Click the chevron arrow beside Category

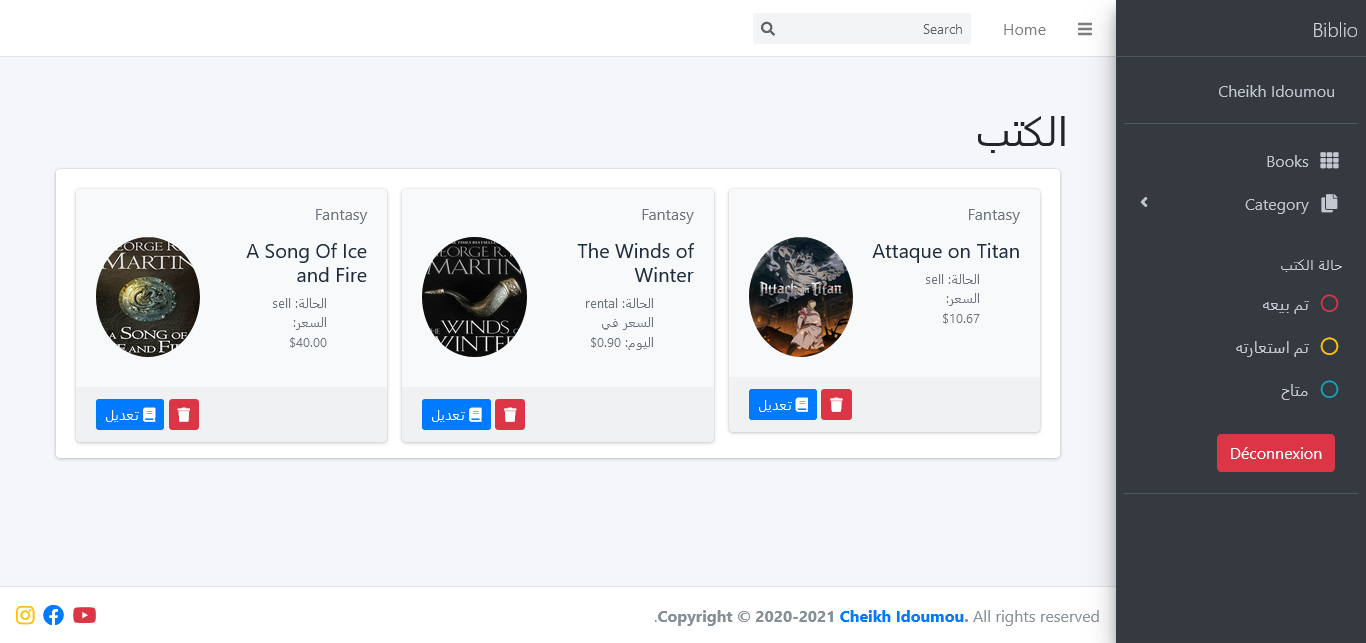coord(1144,203)
